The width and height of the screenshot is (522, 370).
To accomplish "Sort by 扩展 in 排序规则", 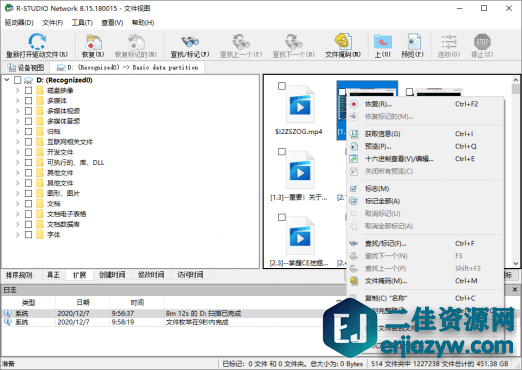I will (79, 275).
